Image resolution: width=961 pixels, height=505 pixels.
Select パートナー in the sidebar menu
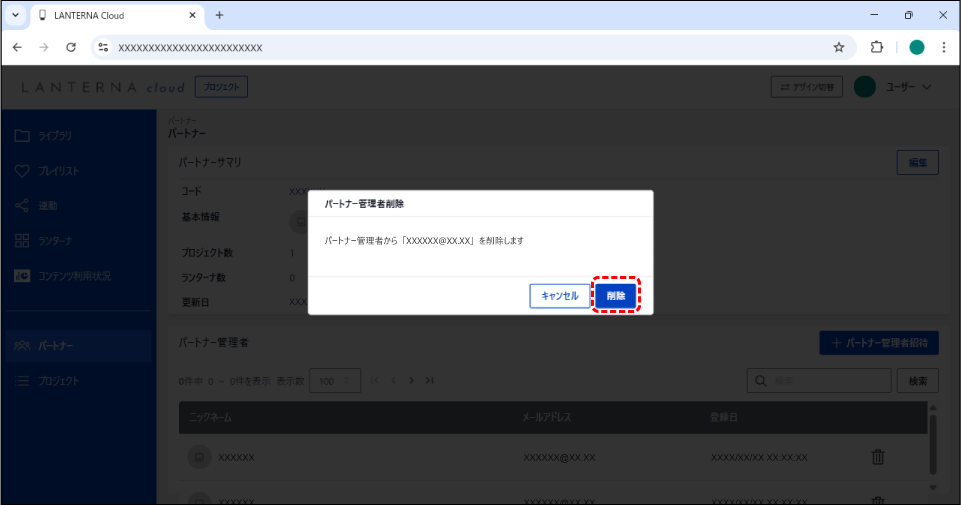click(x=55, y=346)
